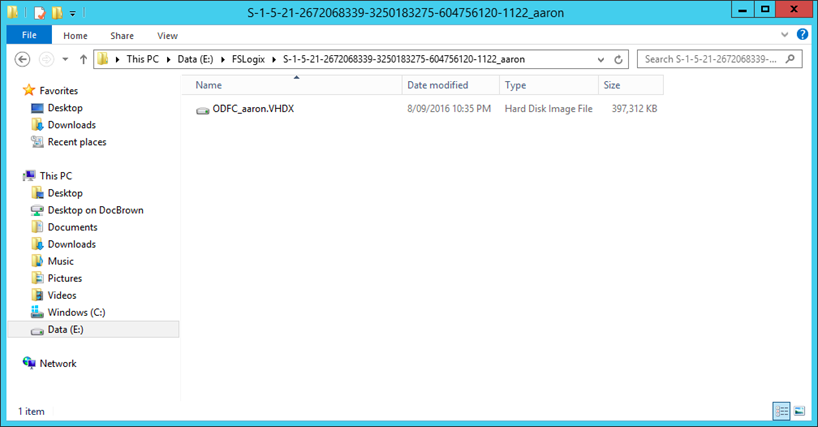The image size is (818, 427).
Task: Select the ODFC_aaron.VHDX file
Action: [x=253, y=108]
